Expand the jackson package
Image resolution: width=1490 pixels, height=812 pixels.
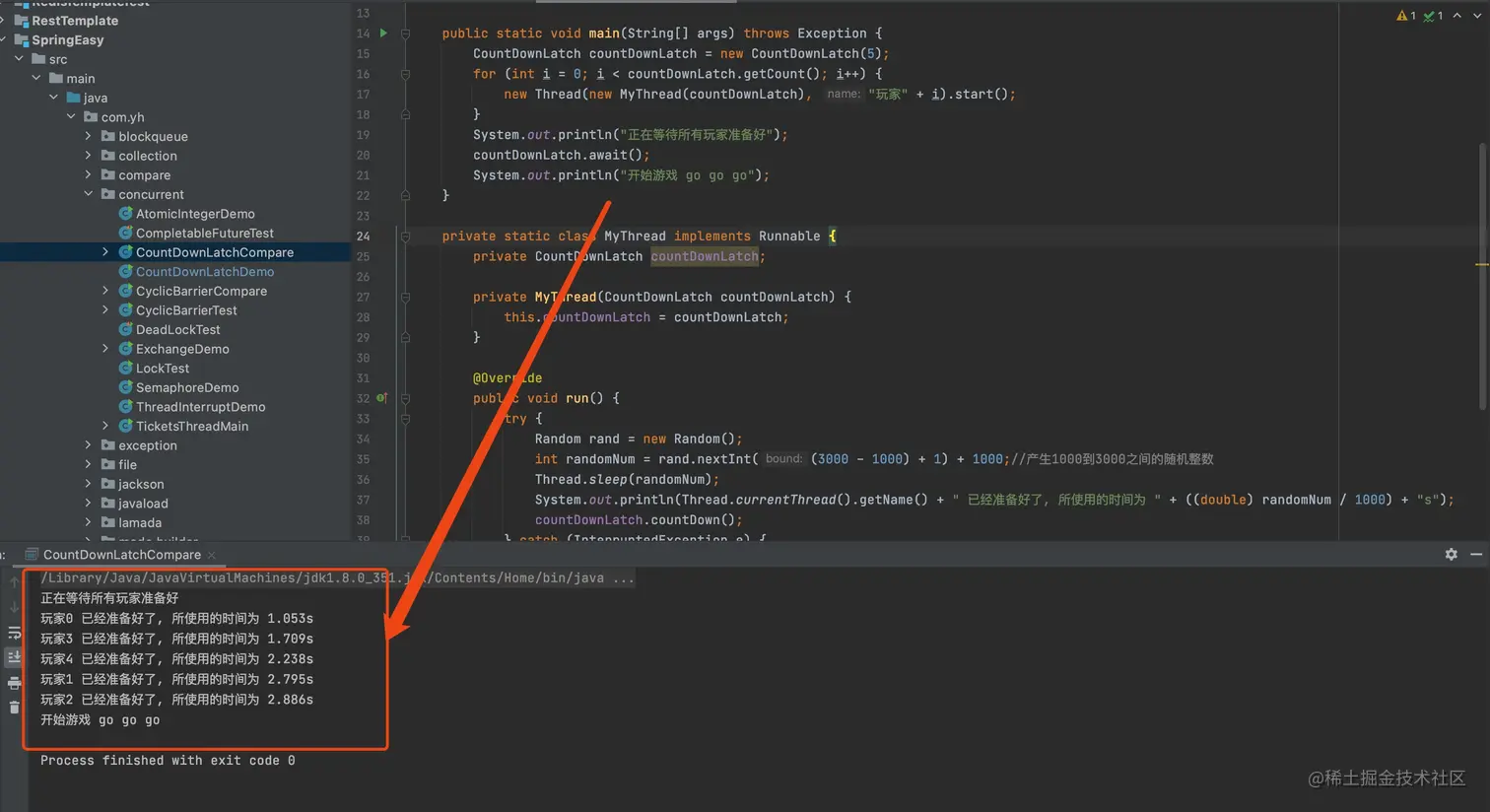(x=89, y=484)
